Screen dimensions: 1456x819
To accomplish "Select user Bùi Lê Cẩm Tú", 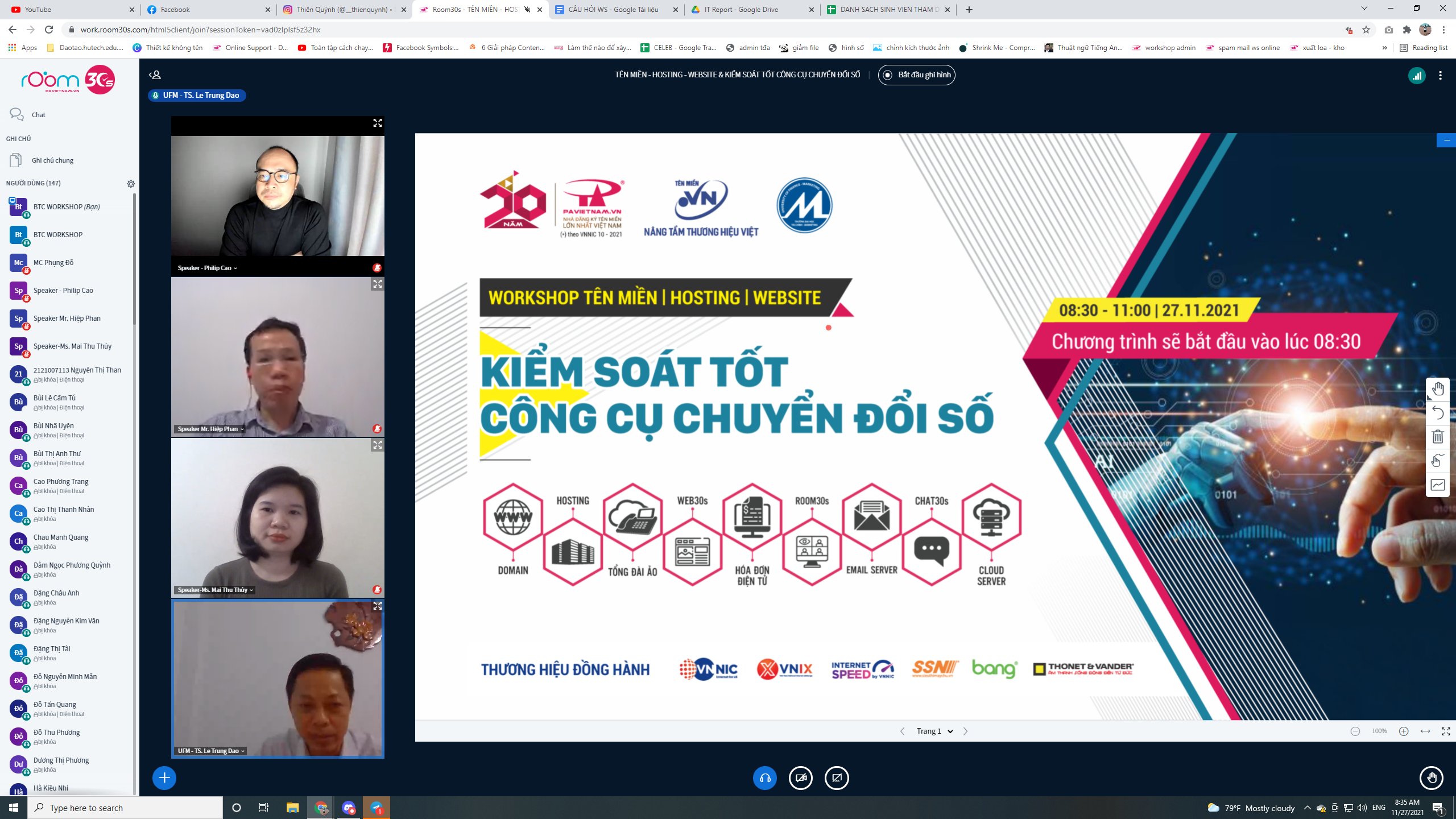I will pos(68,402).
